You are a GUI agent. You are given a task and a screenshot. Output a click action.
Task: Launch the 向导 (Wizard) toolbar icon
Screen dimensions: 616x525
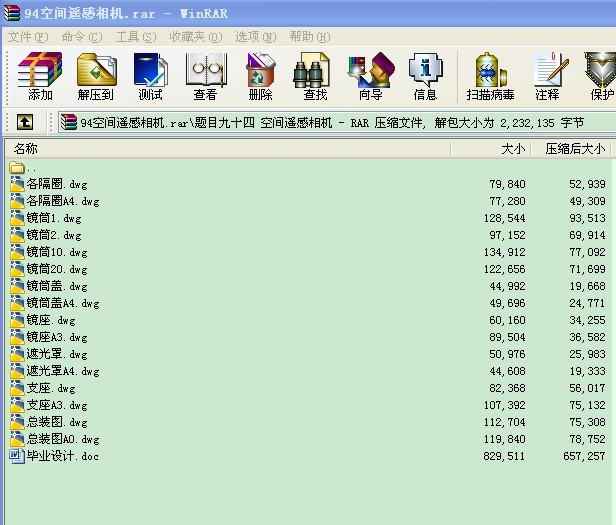(x=370, y=76)
